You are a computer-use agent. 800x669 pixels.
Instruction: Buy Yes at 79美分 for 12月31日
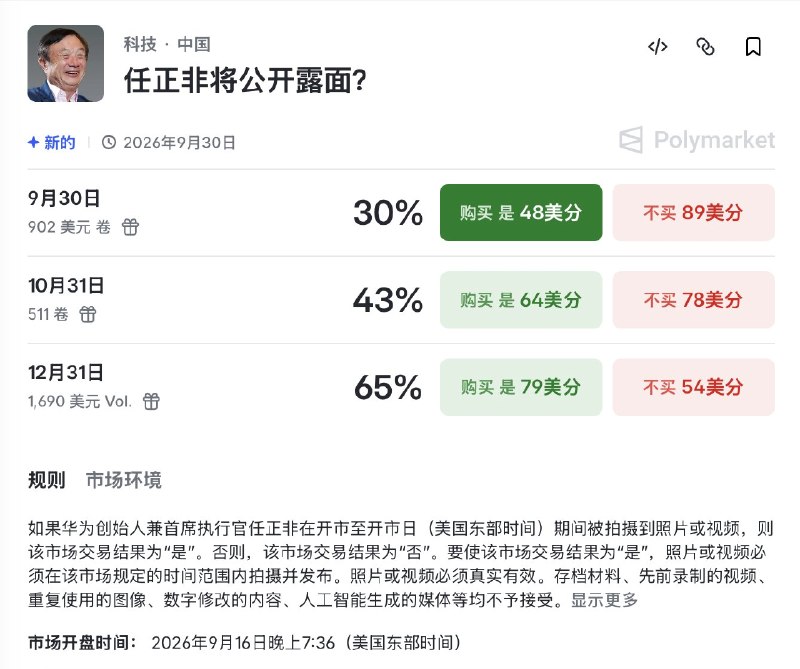[x=521, y=387]
